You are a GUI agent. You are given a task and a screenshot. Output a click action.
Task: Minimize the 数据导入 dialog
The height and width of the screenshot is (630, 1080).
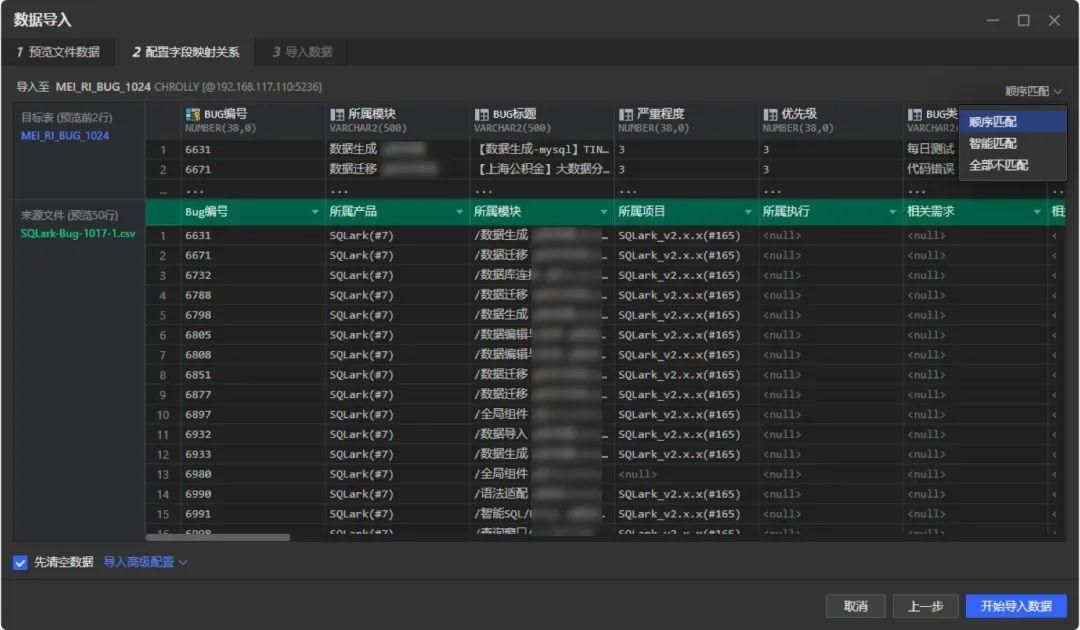click(x=993, y=21)
